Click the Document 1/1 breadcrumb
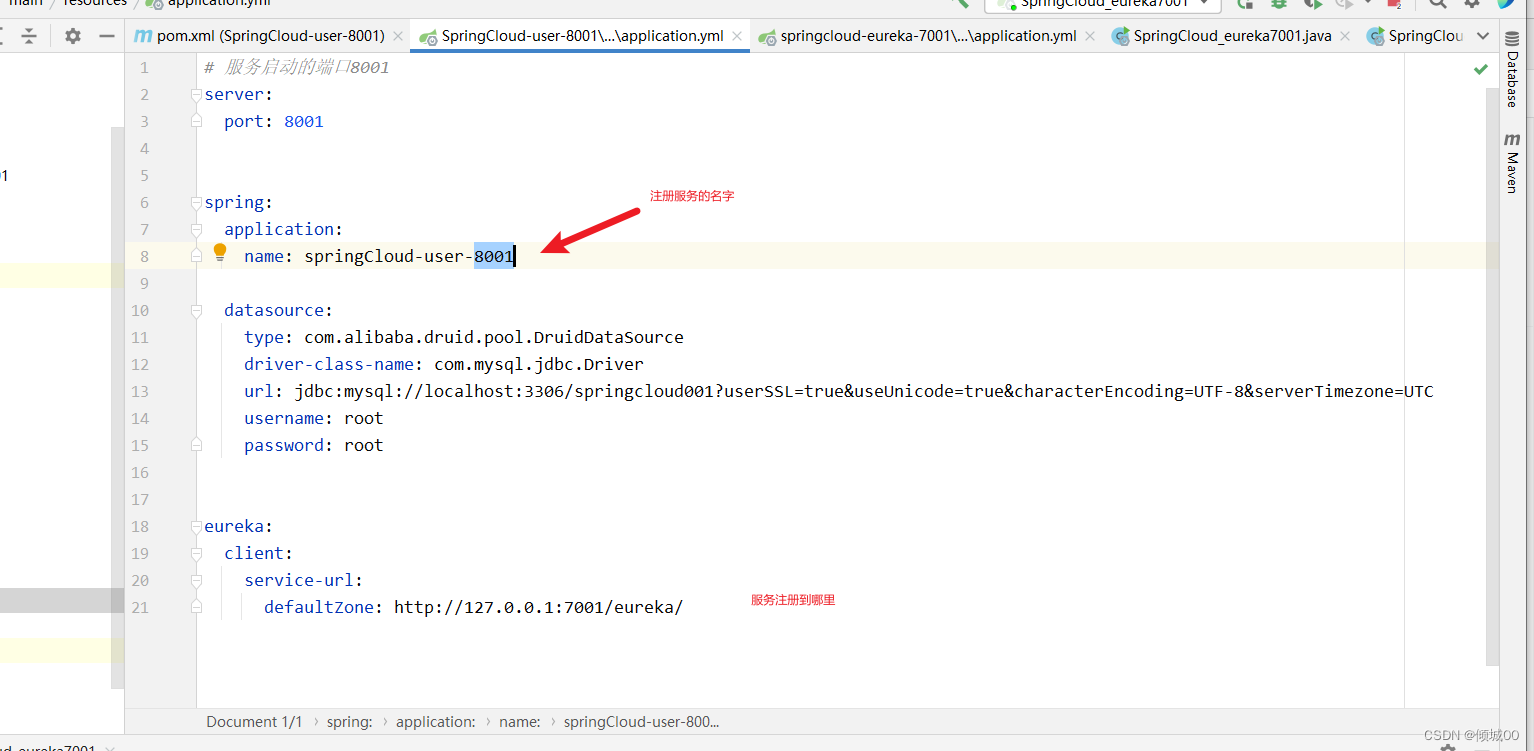 254,721
